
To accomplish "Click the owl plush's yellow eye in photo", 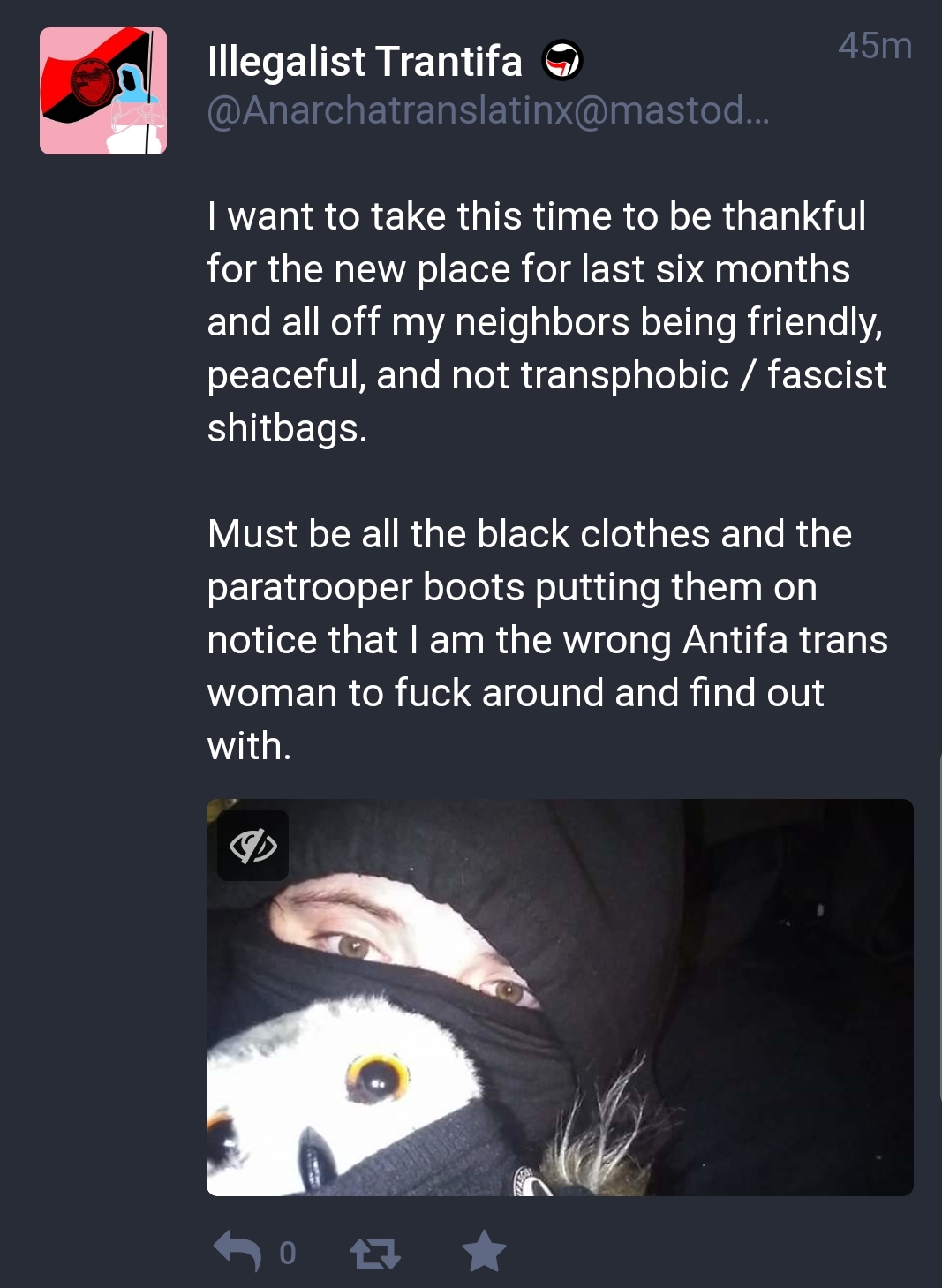I will coord(379,1077).
